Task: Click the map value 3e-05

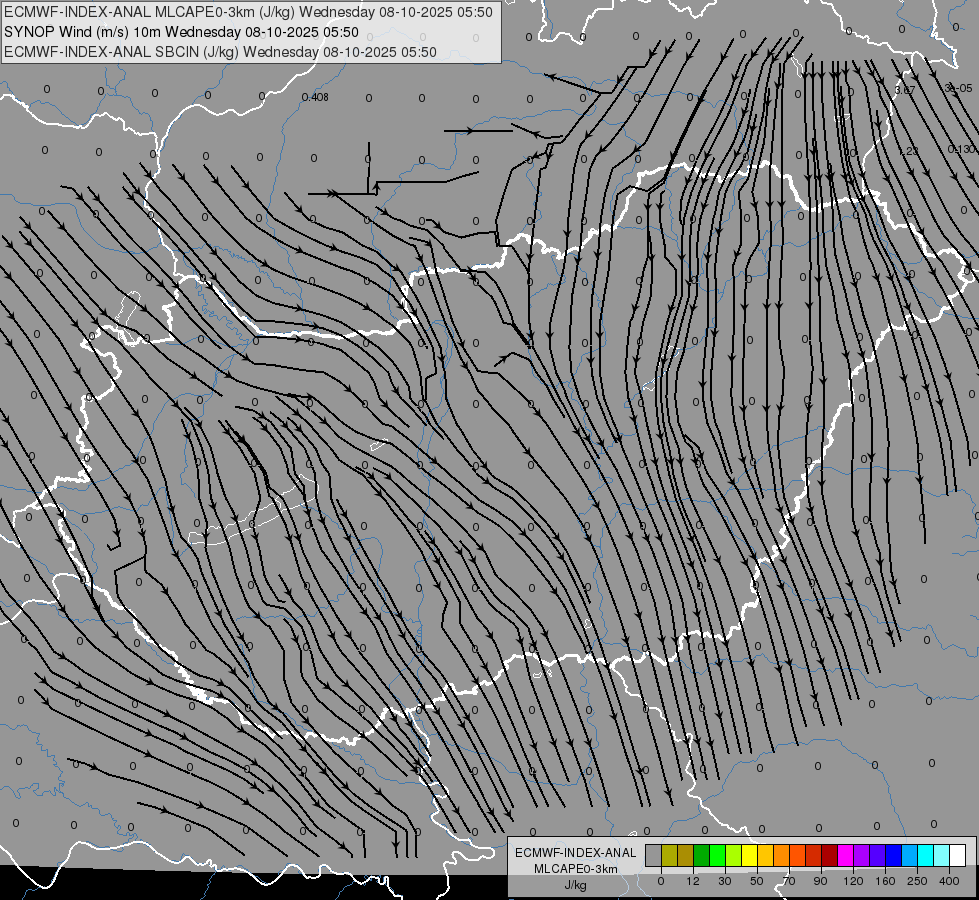Action: click(x=958, y=89)
